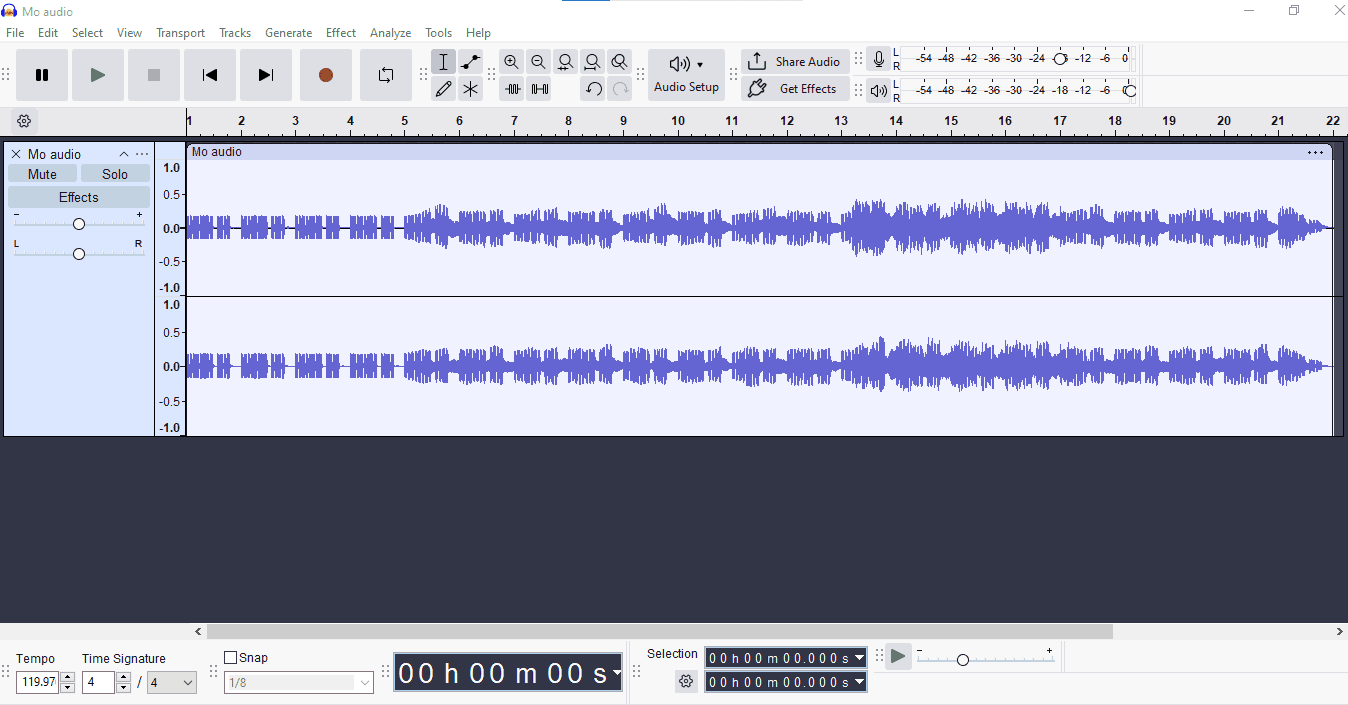Image resolution: width=1348 pixels, height=705 pixels.
Task: Open Mo audio track panel menu dots
Action: point(142,154)
